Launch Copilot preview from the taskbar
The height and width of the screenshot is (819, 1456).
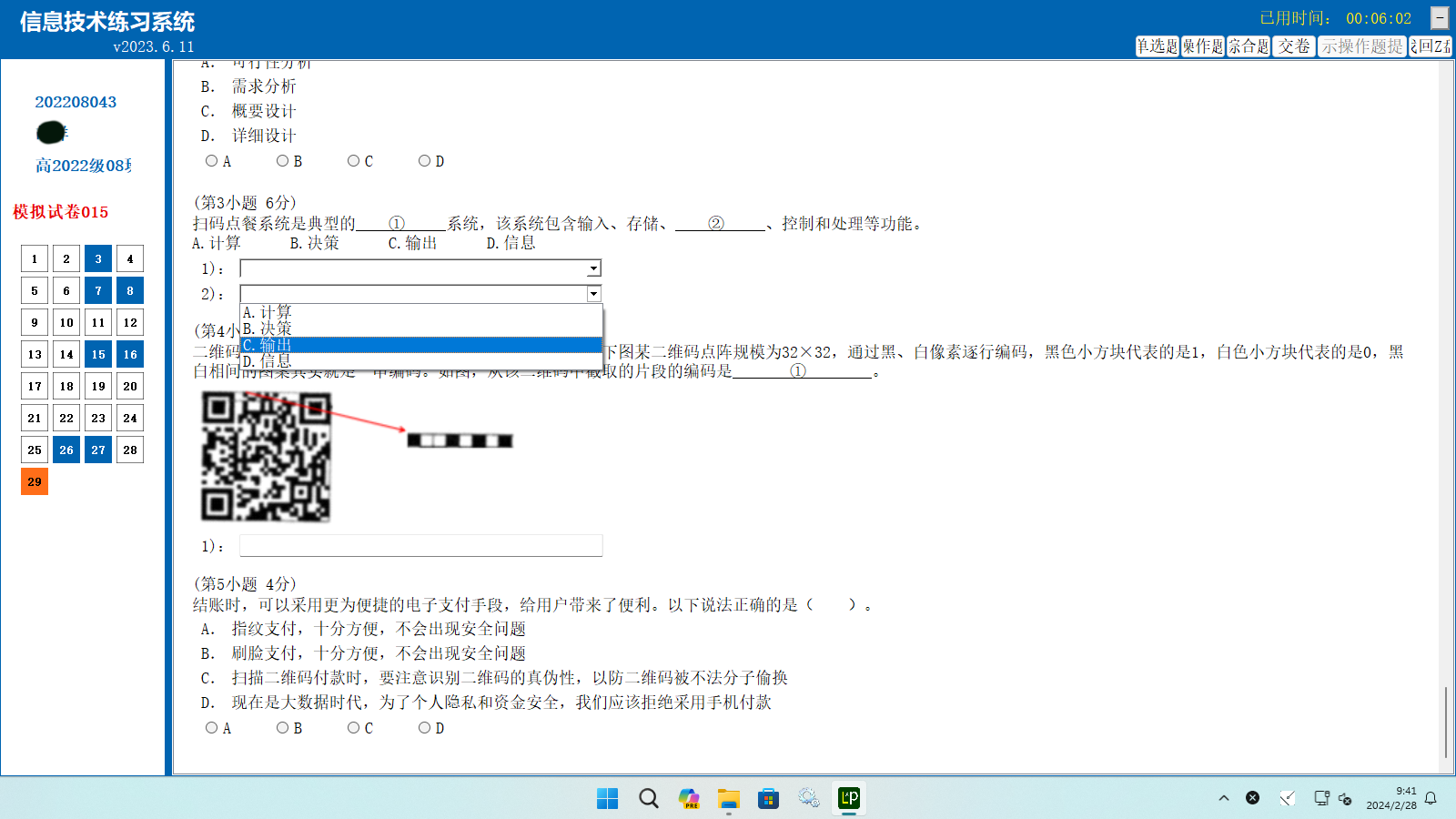tap(689, 799)
